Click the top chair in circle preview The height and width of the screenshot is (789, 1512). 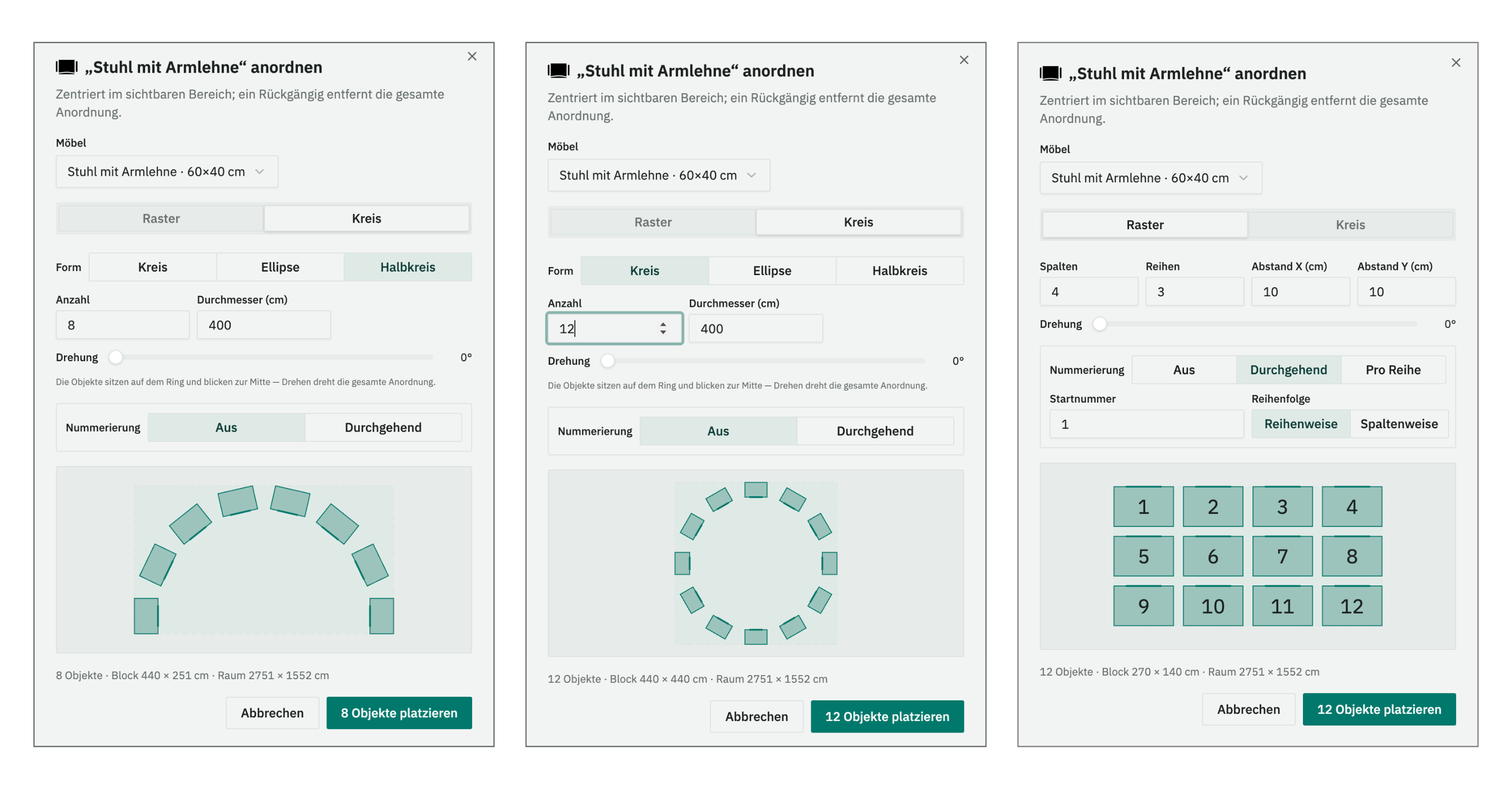[x=755, y=490]
